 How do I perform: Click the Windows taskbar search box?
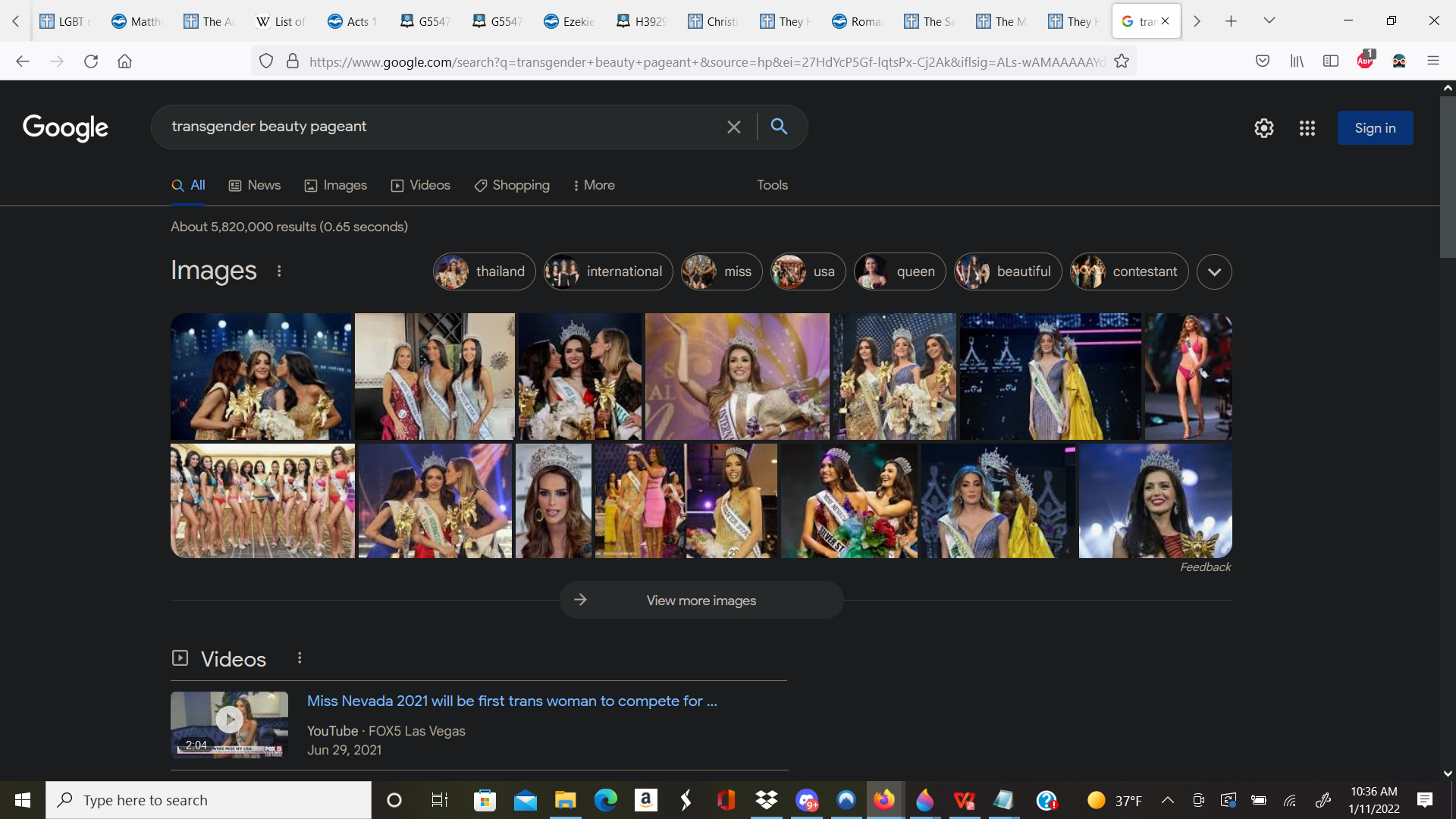tap(209, 800)
